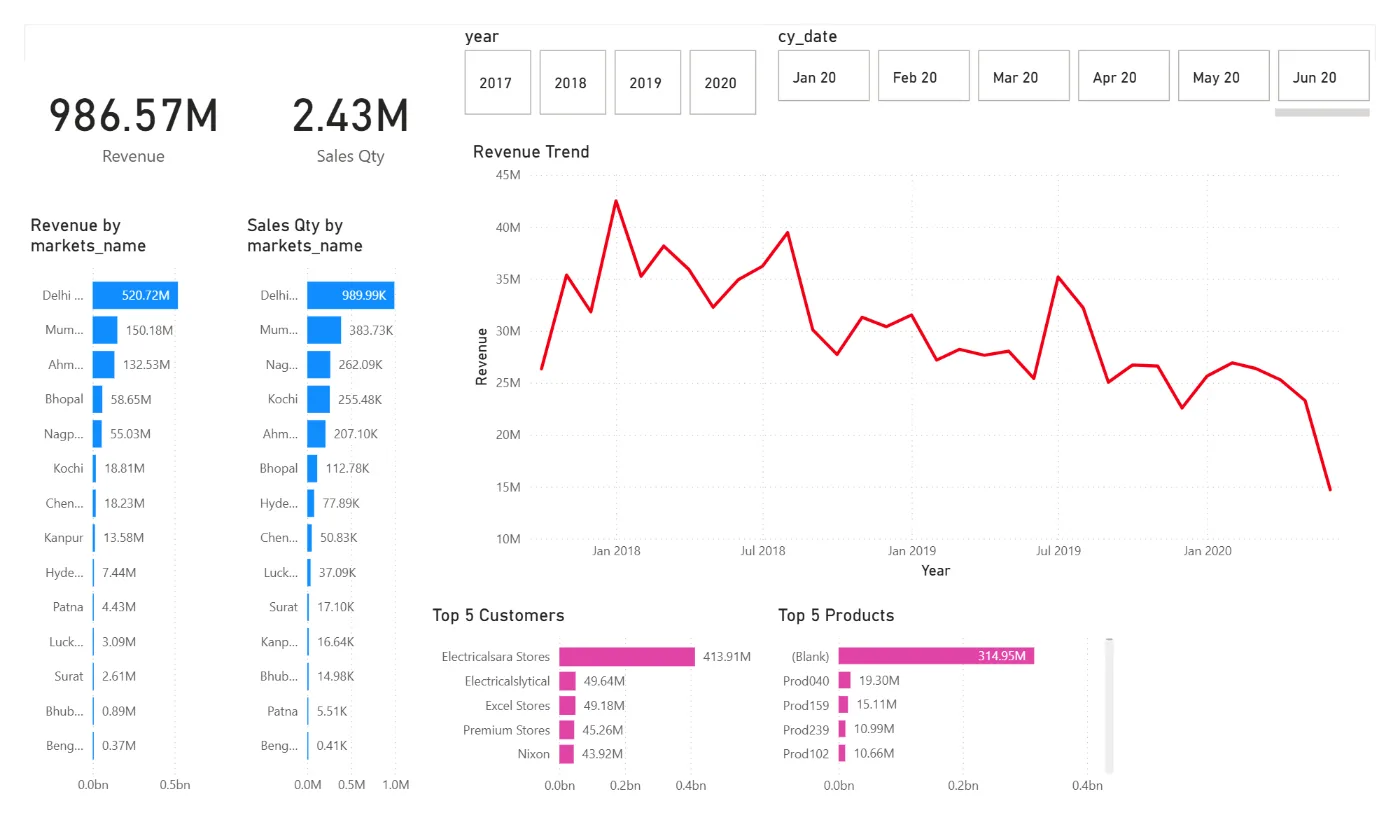
Task: Click the 17.10K Surat sales quantity value
Action: pyautogui.click(x=334, y=607)
